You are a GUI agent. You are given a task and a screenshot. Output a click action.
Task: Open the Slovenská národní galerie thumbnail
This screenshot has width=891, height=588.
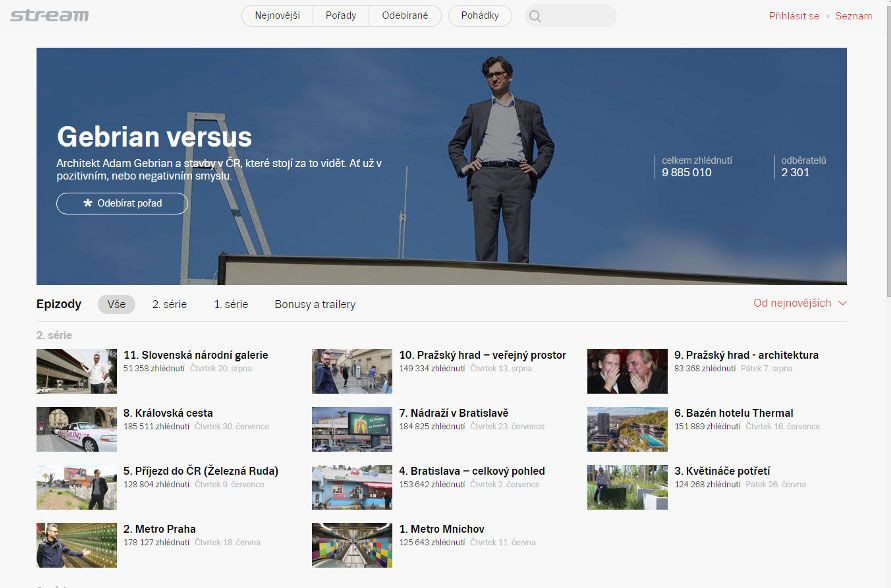click(x=76, y=371)
